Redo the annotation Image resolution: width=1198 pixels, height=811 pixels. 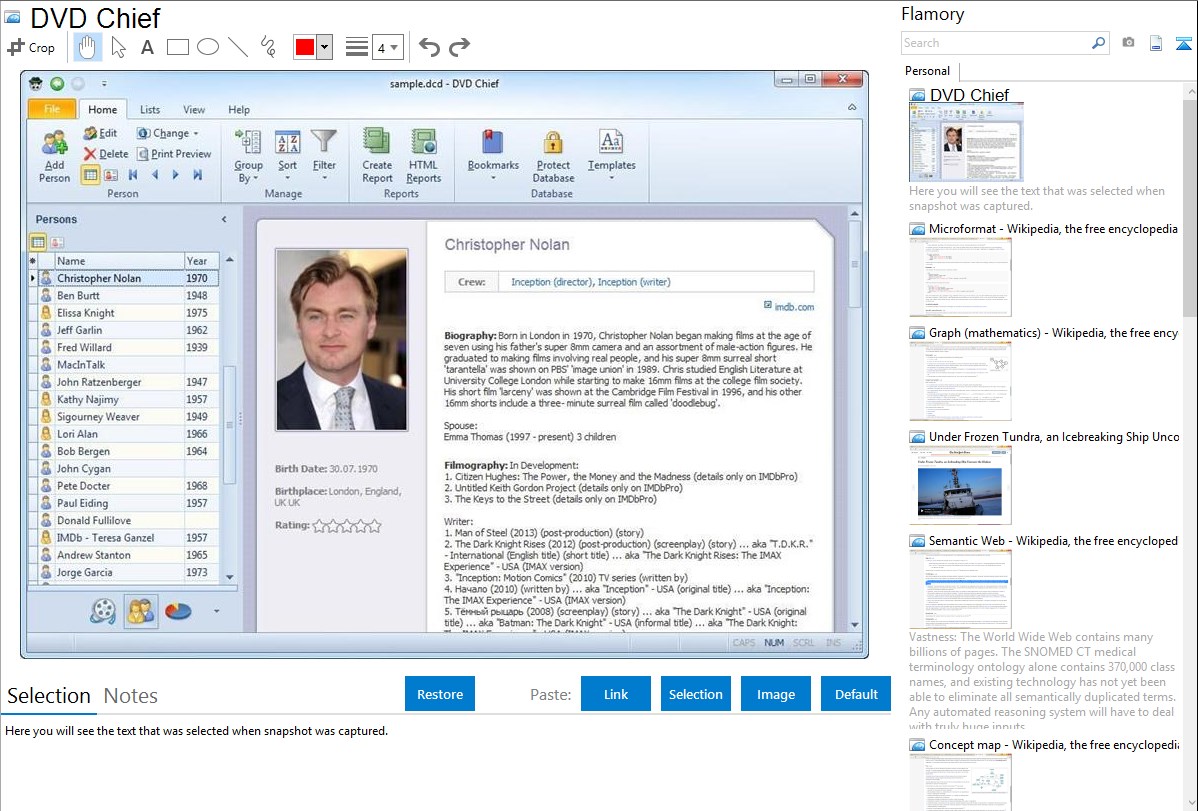[459, 47]
